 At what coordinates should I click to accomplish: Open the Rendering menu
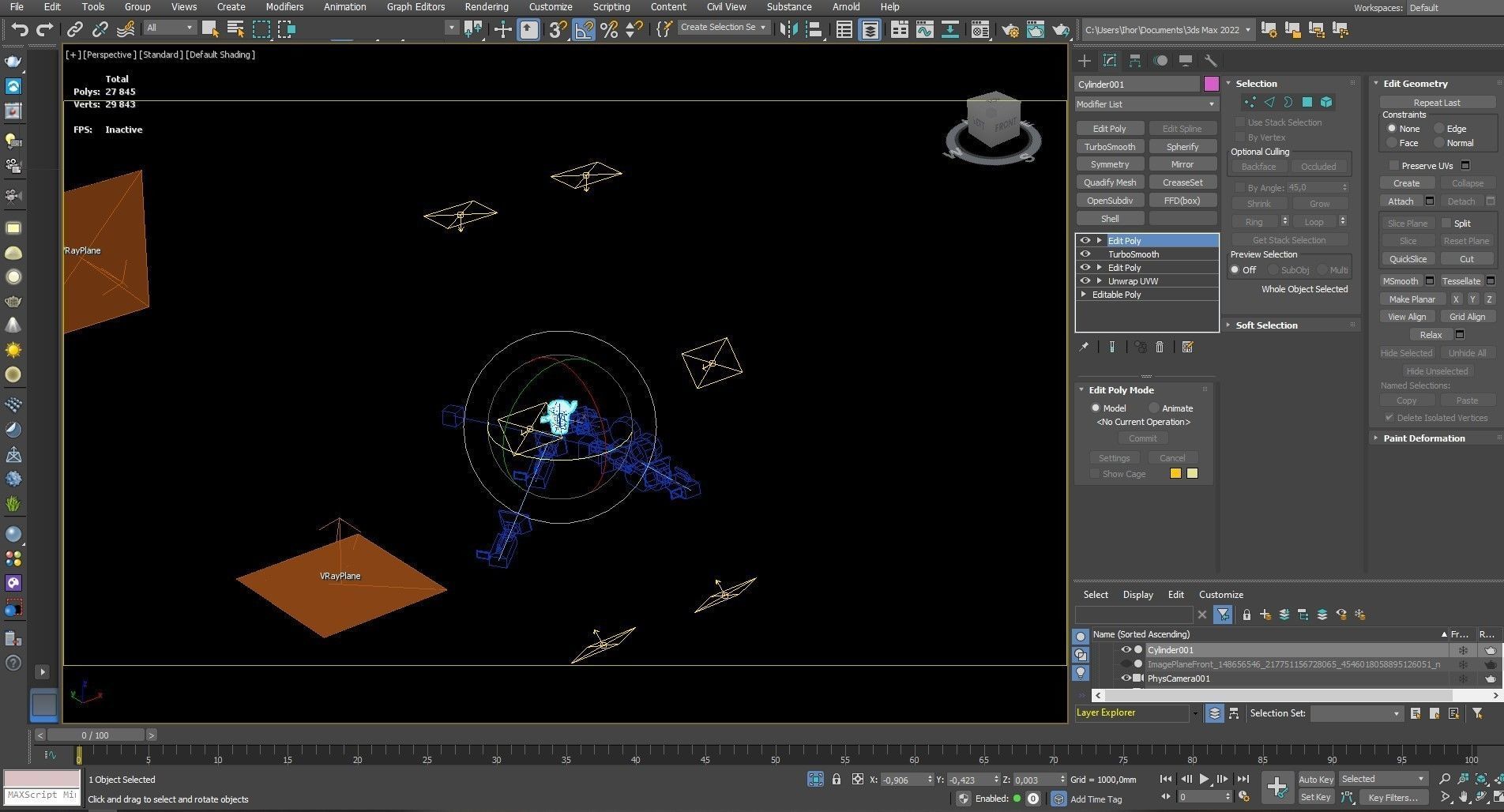click(x=487, y=7)
